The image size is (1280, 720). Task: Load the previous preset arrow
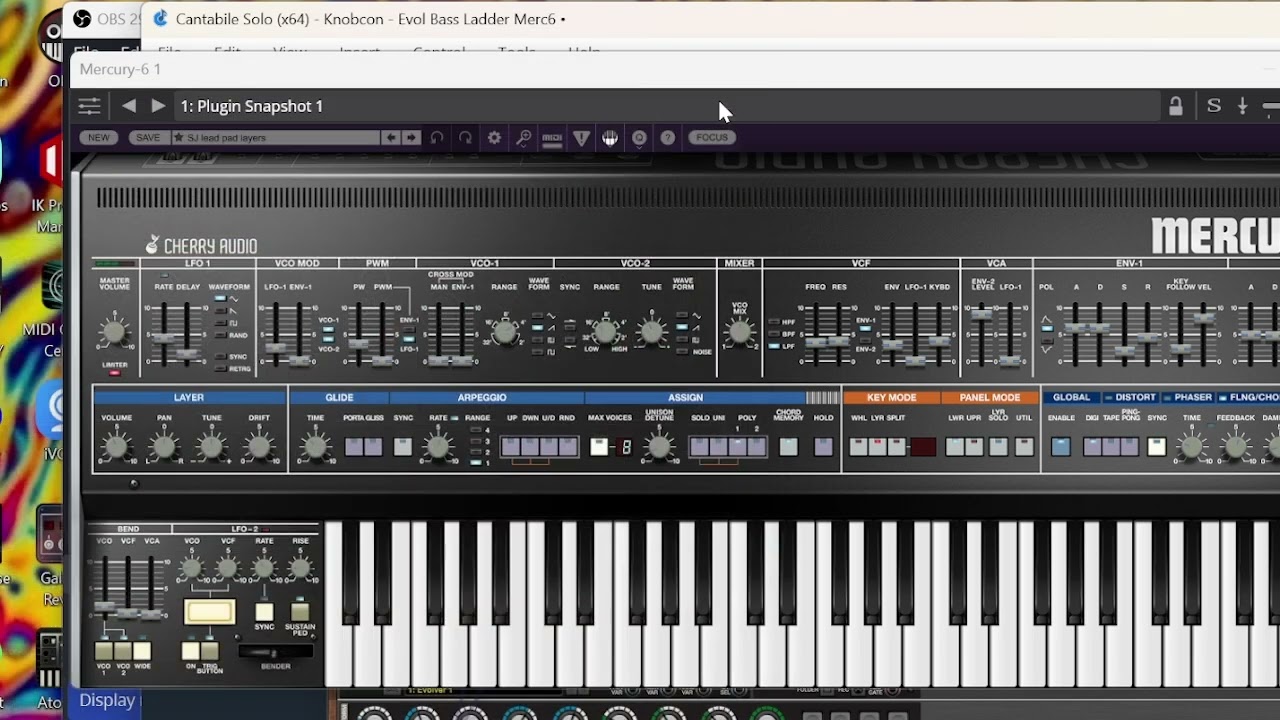(x=391, y=138)
